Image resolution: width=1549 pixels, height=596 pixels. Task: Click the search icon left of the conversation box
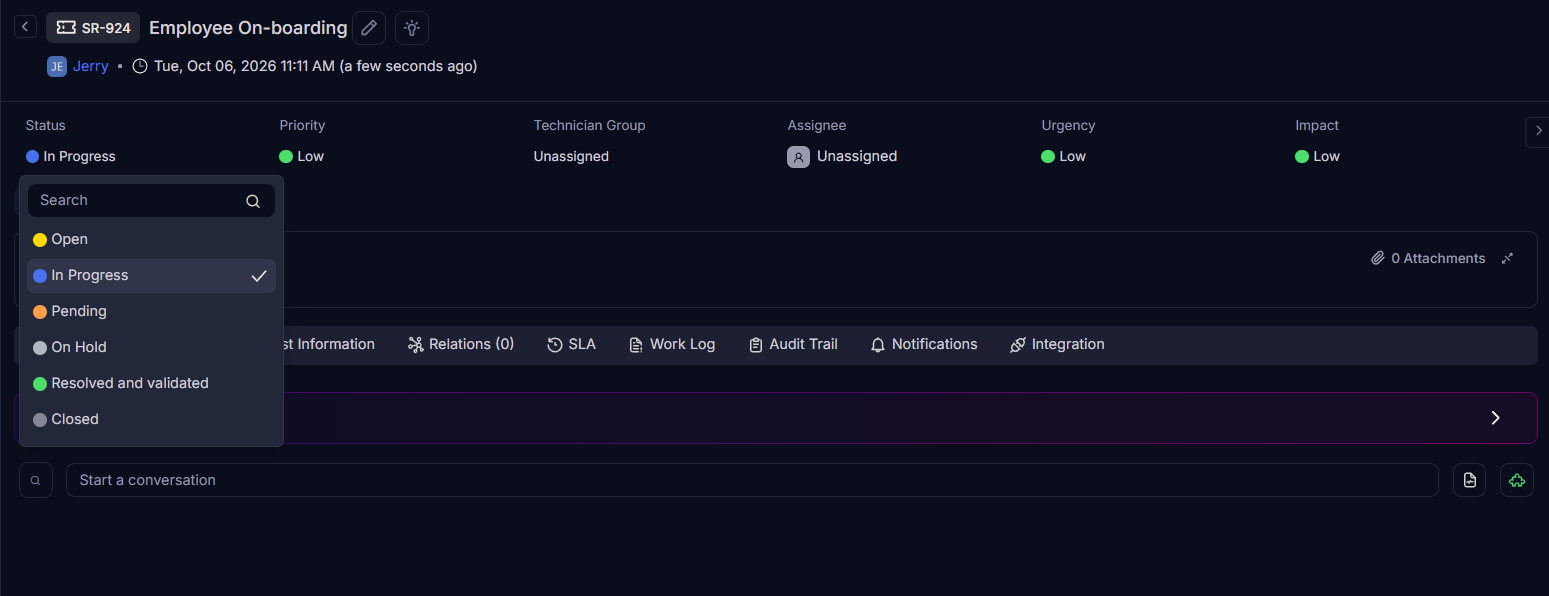point(36,480)
